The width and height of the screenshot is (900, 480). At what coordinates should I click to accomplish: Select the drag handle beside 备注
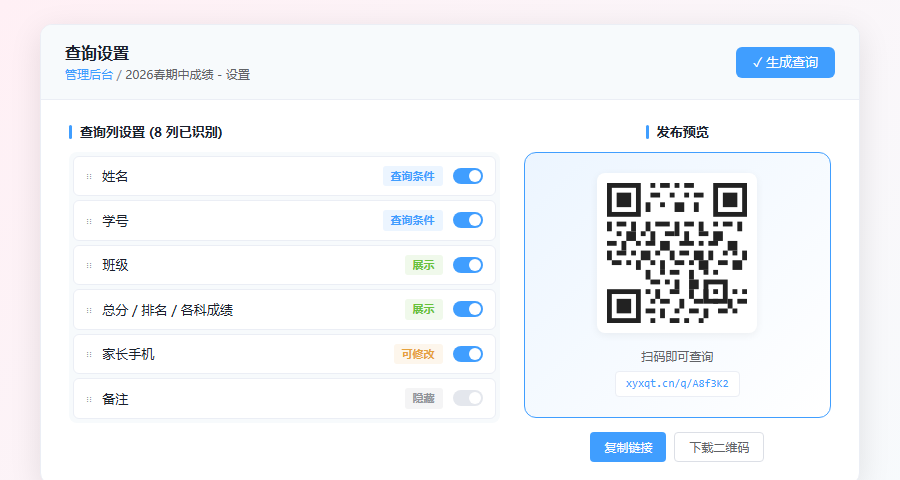89,399
